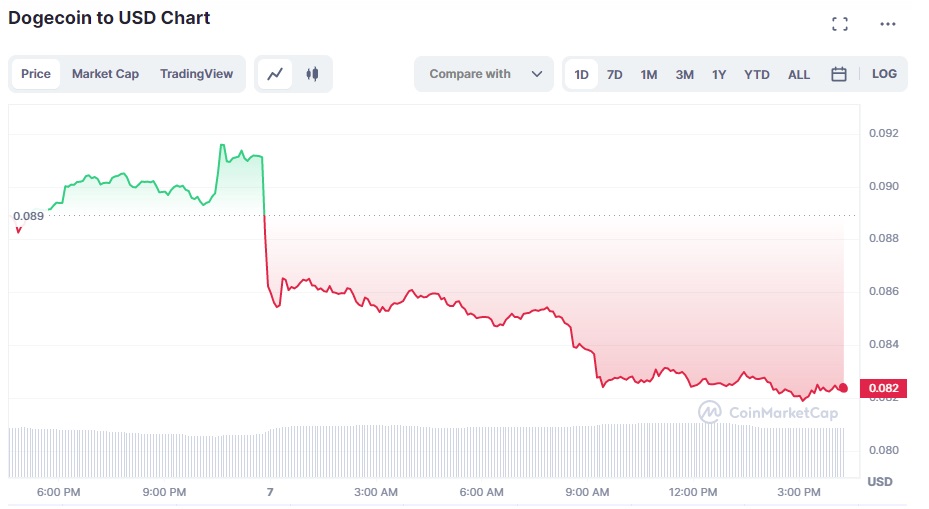Select the ALL time range option
This screenshot has width=929, height=509.
[798, 75]
